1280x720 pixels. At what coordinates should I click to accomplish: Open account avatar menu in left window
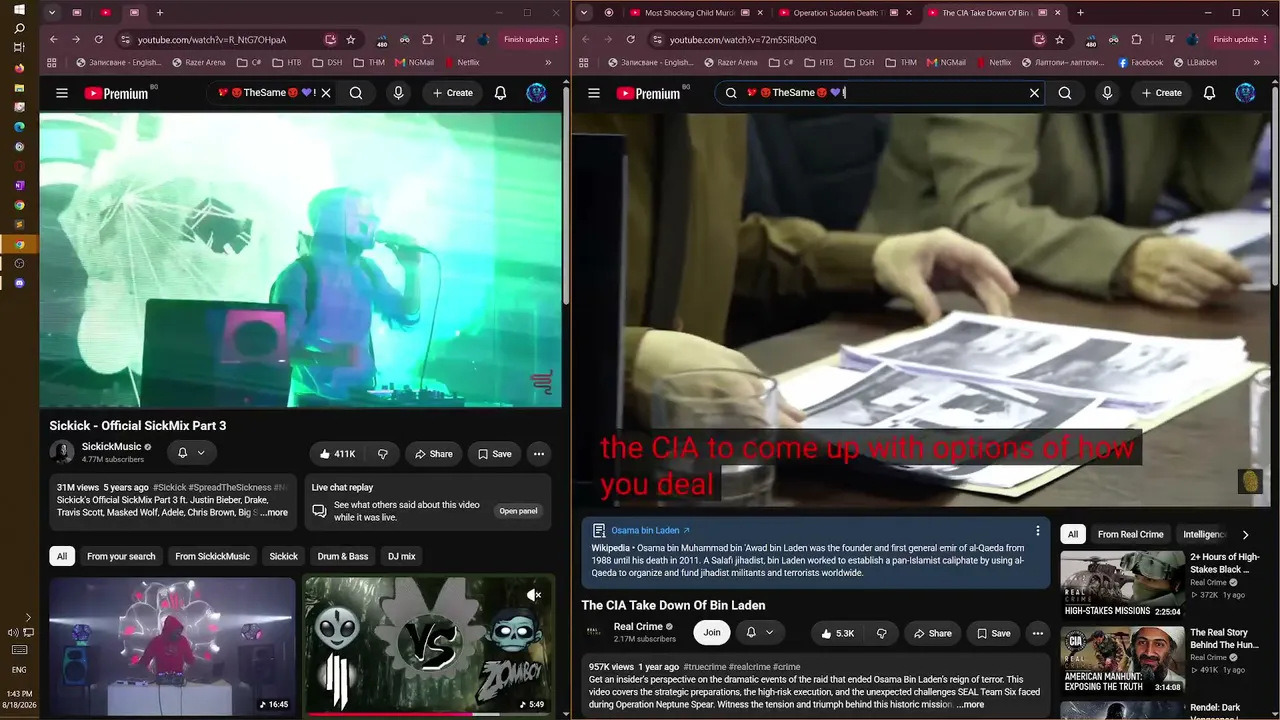coord(537,93)
